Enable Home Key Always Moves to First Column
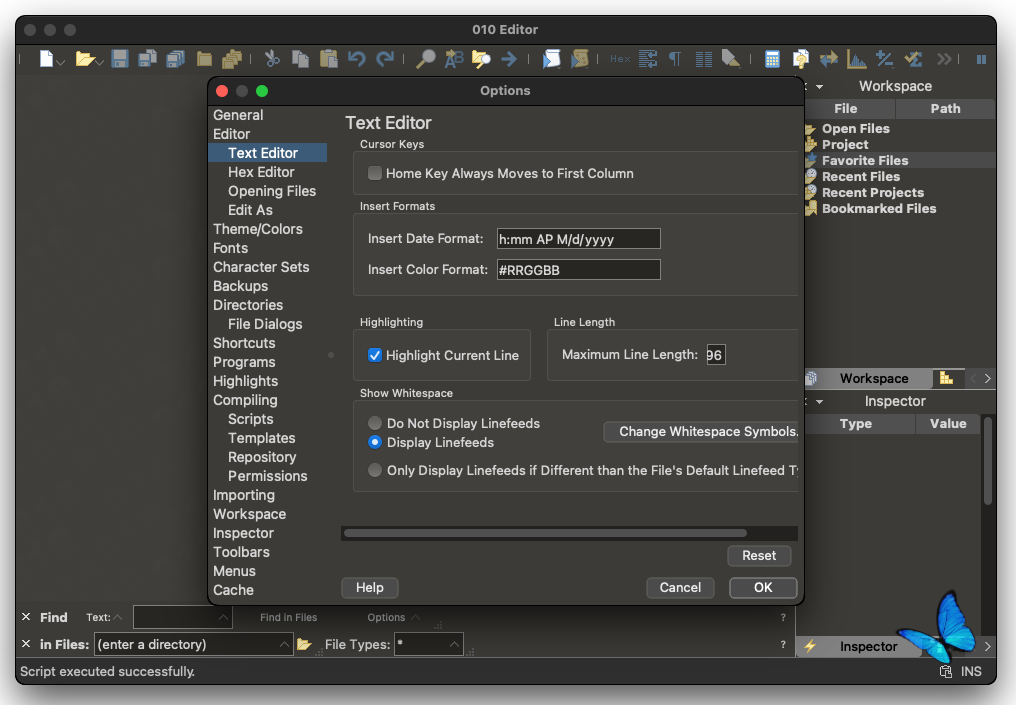Viewport: 1016px width, 705px height. (x=375, y=173)
